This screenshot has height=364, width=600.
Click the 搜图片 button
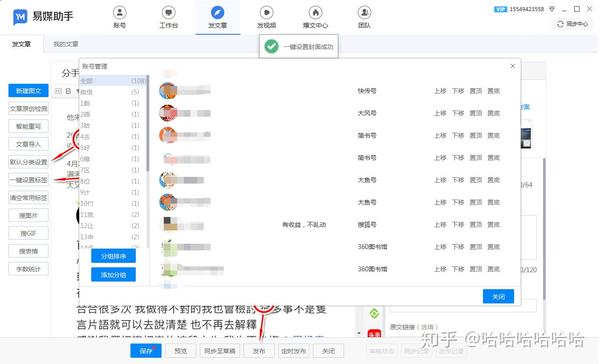28,215
